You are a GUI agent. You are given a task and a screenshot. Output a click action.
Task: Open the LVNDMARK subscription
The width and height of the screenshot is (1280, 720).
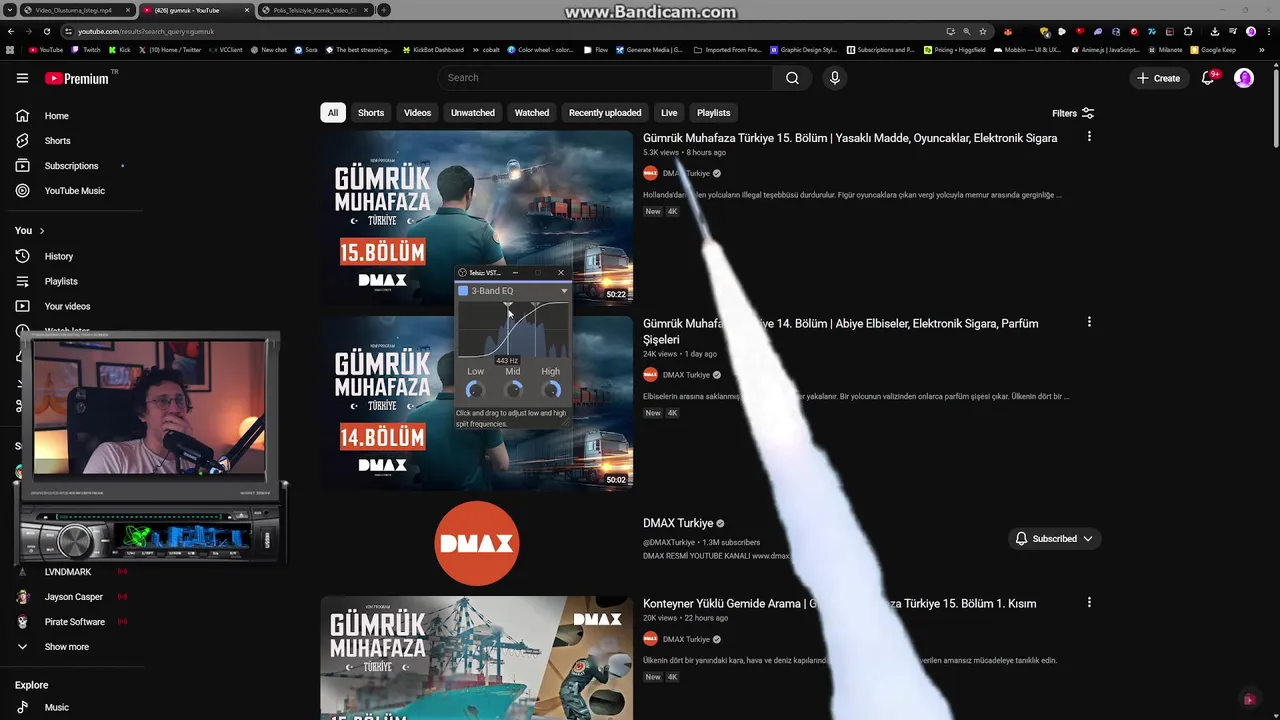(67, 572)
